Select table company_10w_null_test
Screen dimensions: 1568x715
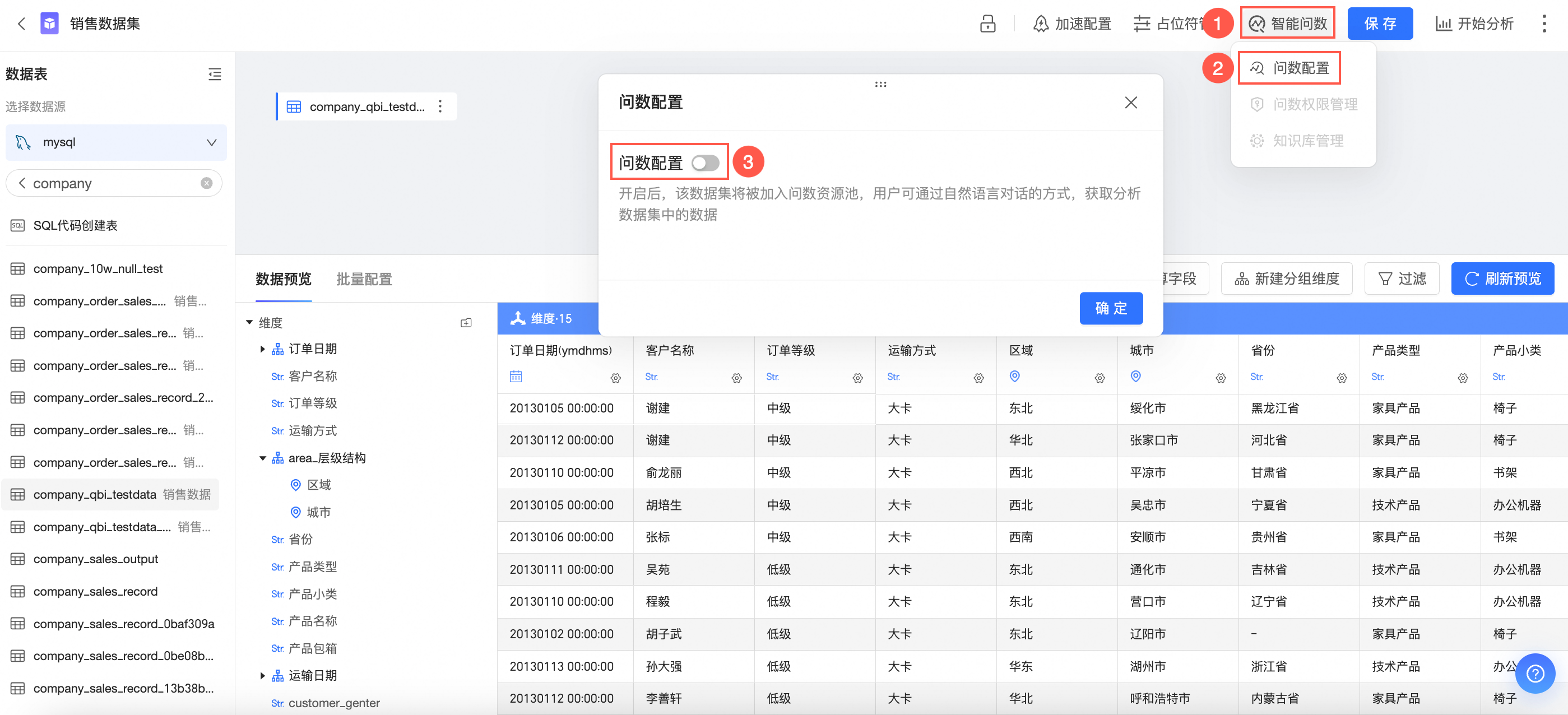[x=98, y=269]
